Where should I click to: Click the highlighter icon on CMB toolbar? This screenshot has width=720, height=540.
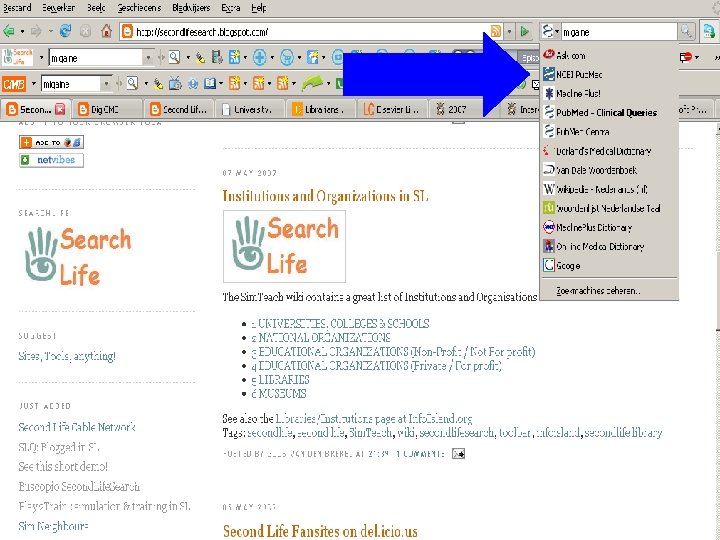point(158,84)
